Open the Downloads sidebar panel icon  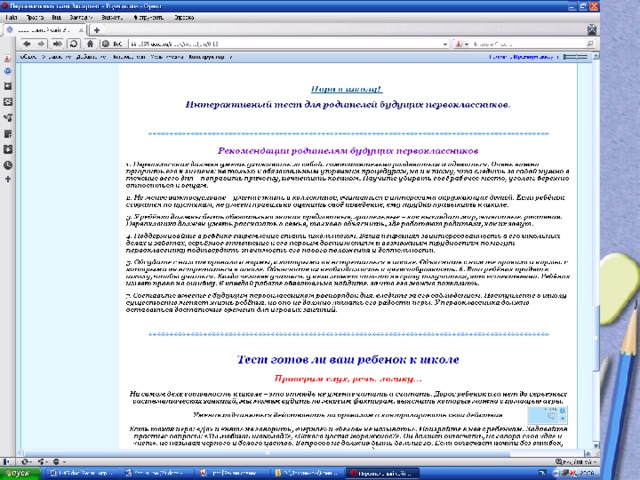point(7,149)
